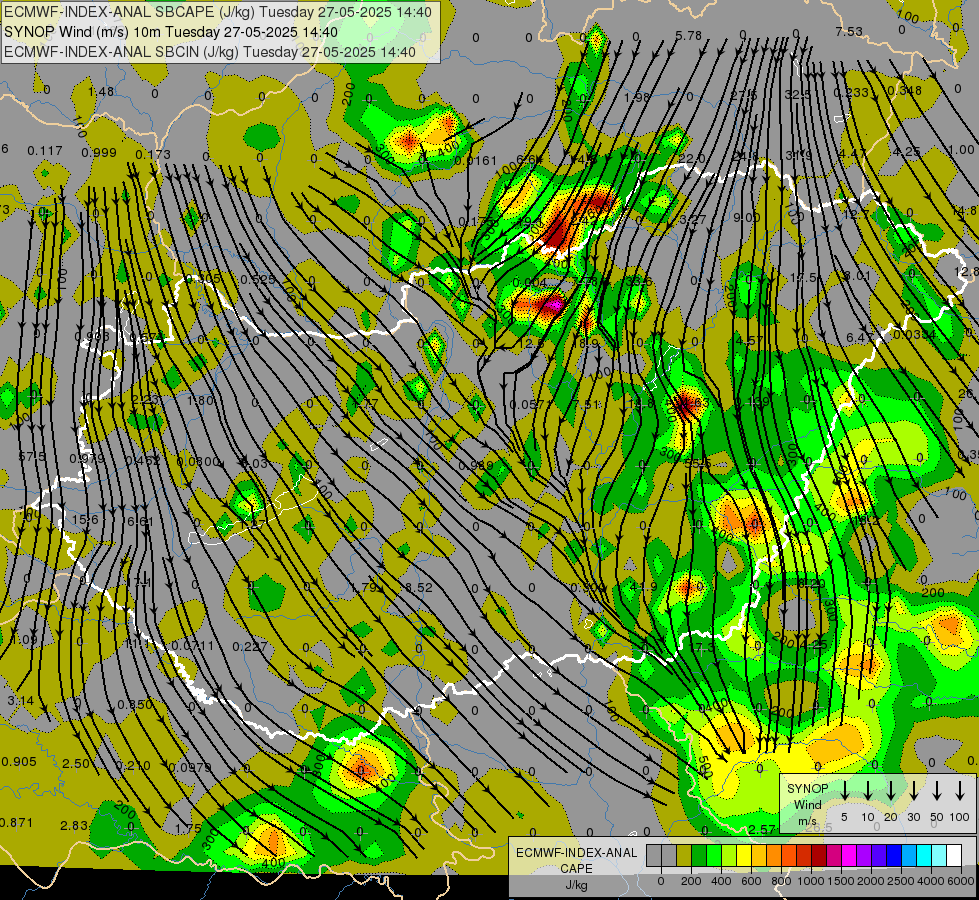The width and height of the screenshot is (979, 900).
Task: Click the 5 m/s wind arrow in the SYNOP legend
Action: point(845,790)
